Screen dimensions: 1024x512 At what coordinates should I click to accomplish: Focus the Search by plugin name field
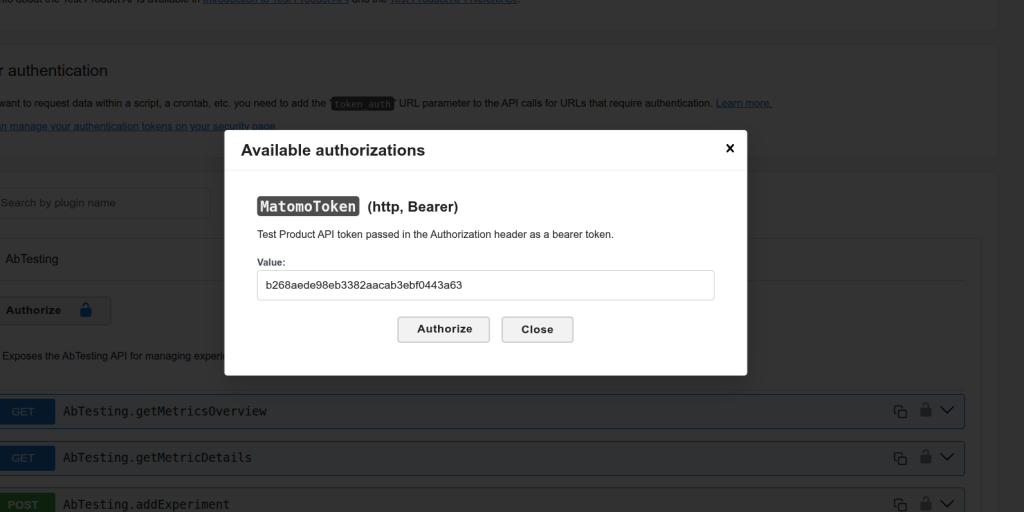point(104,203)
